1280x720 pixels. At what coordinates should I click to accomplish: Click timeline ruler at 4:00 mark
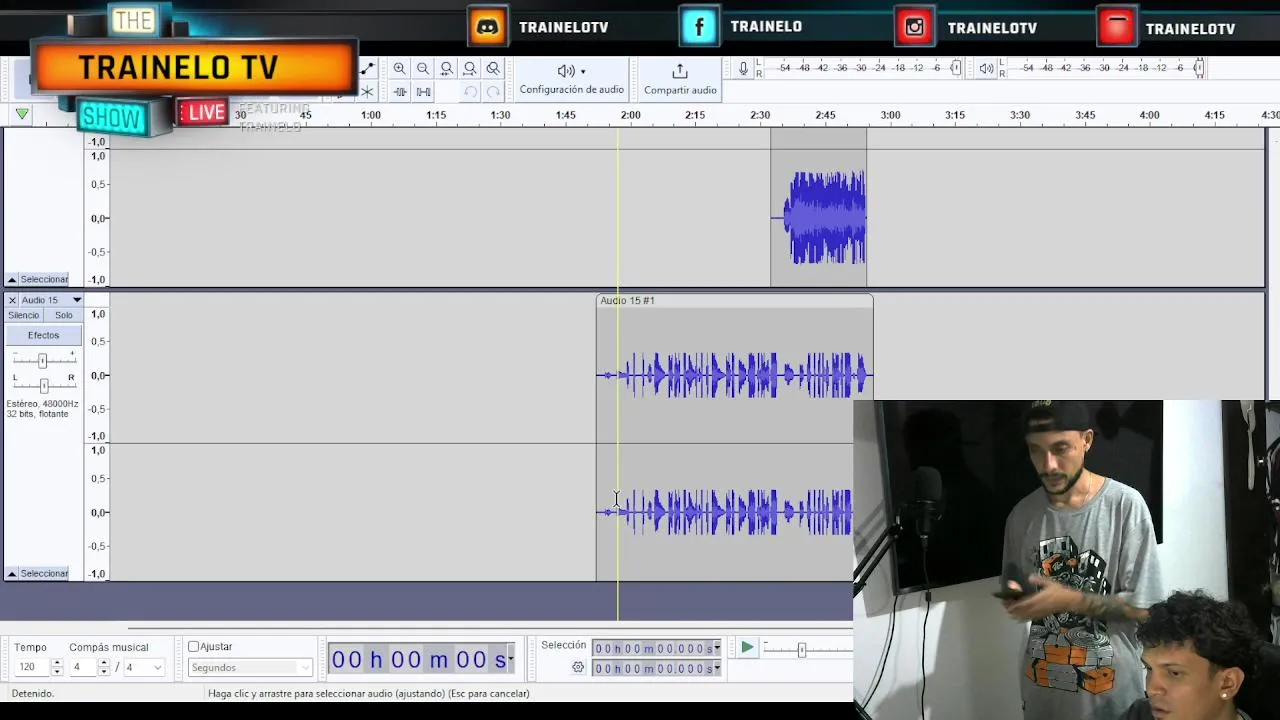[1150, 116]
